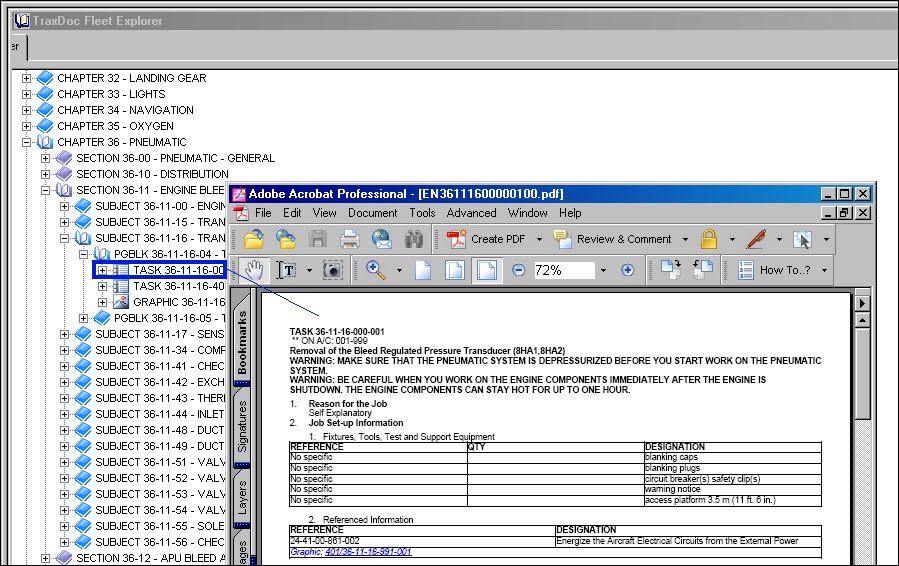Image resolution: width=899 pixels, height=566 pixels.
Task: Click the Review & Comment button
Action: [613, 239]
